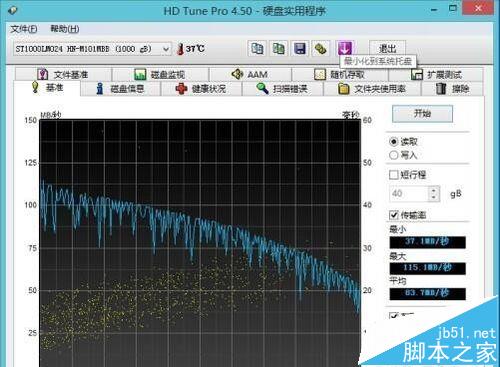Maximize the HD Tune Pro window
The image size is (500, 367).
coord(453,9)
